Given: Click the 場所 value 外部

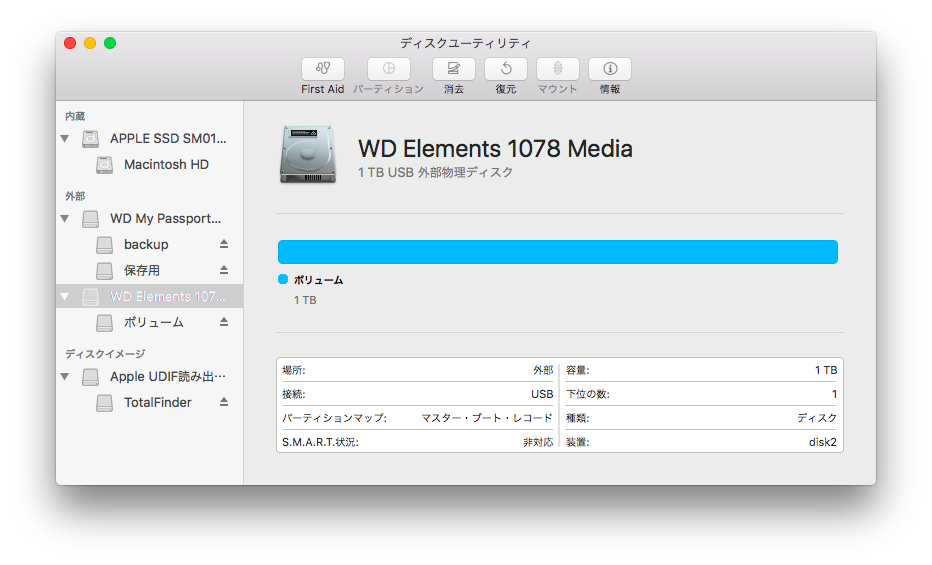Looking at the screenshot, I should tap(543, 370).
